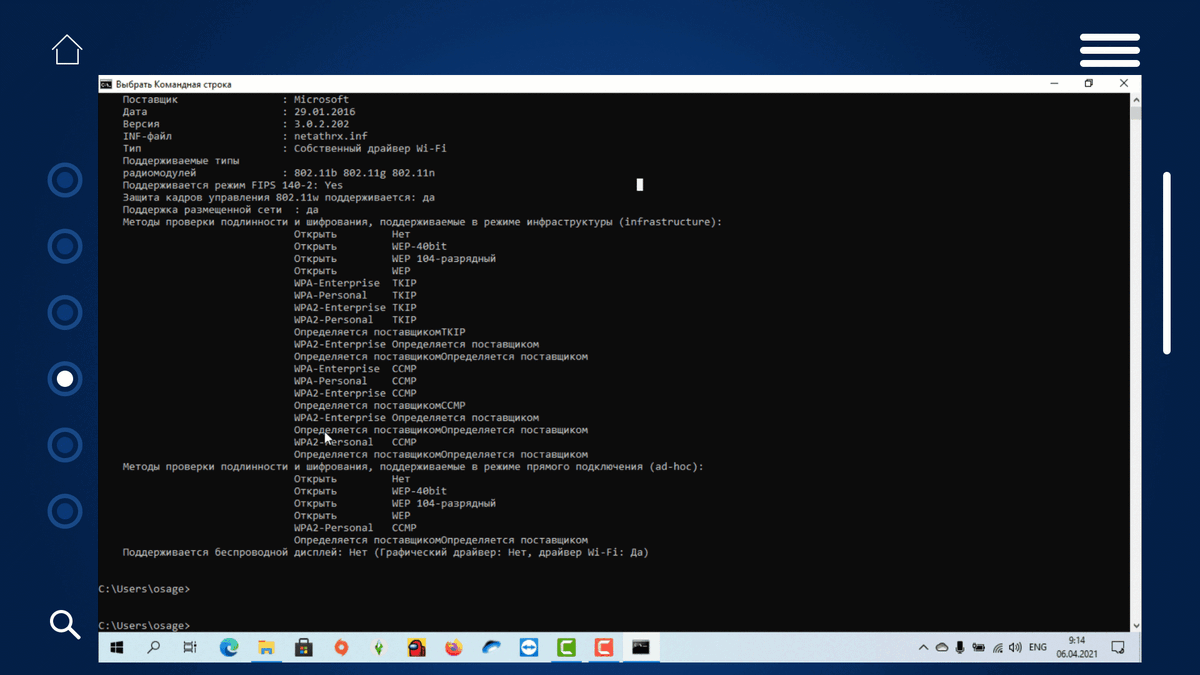
Task: Open File Explorer from the taskbar
Action: [x=267, y=648]
